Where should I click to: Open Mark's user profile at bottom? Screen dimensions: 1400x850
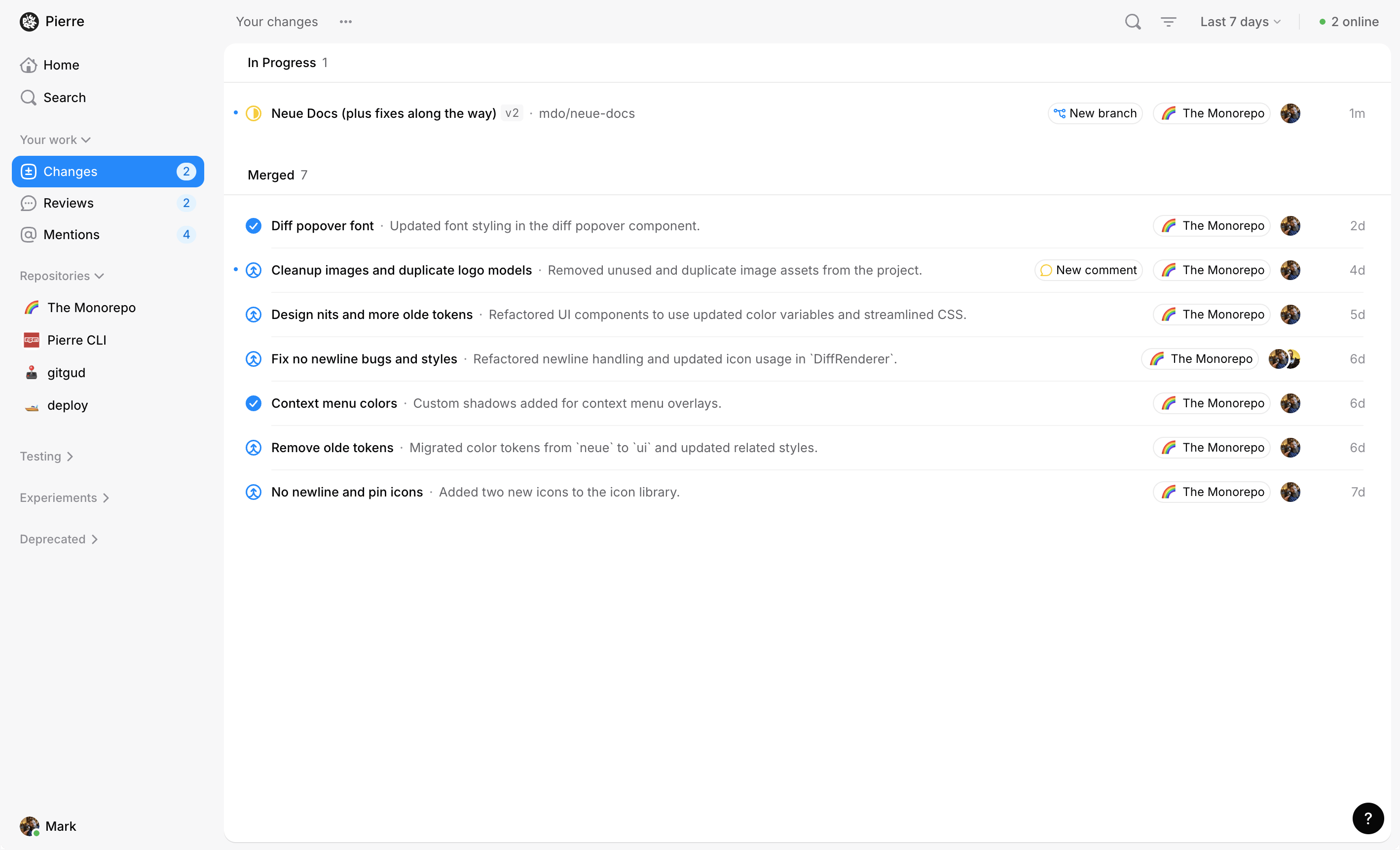tap(48, 826)
